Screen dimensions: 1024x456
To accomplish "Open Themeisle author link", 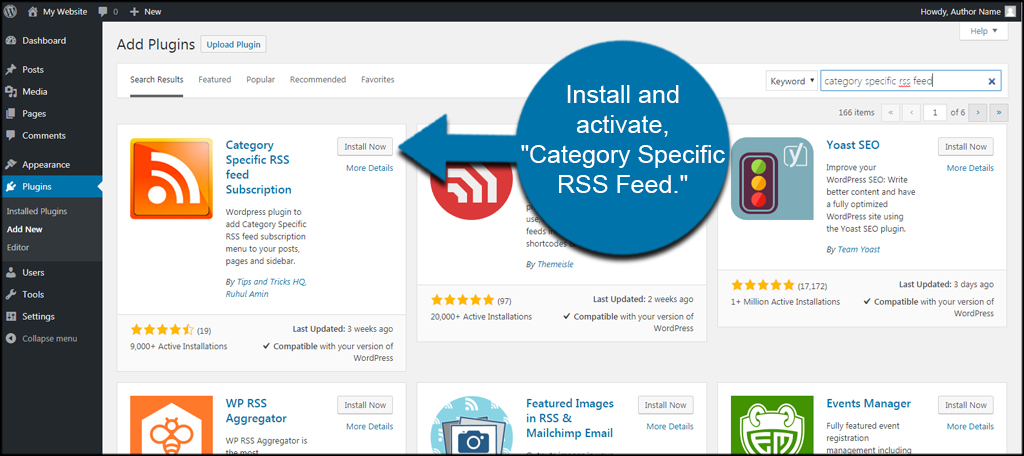I will pos(555,265).
